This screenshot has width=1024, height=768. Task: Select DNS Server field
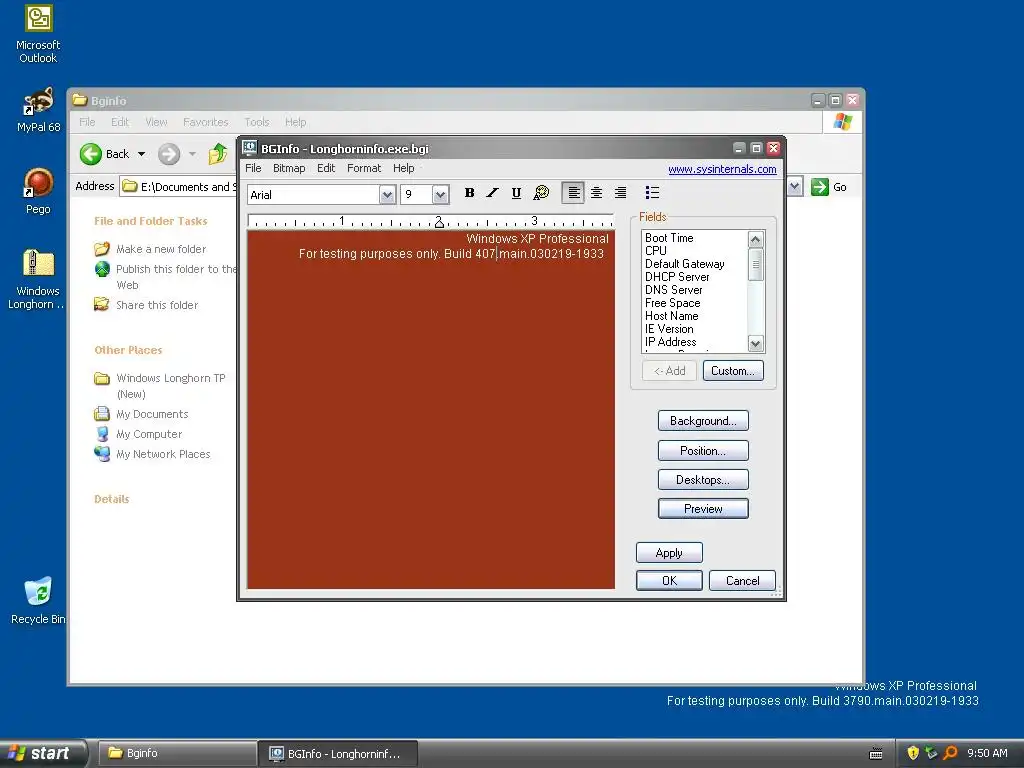tap(673, 290)
